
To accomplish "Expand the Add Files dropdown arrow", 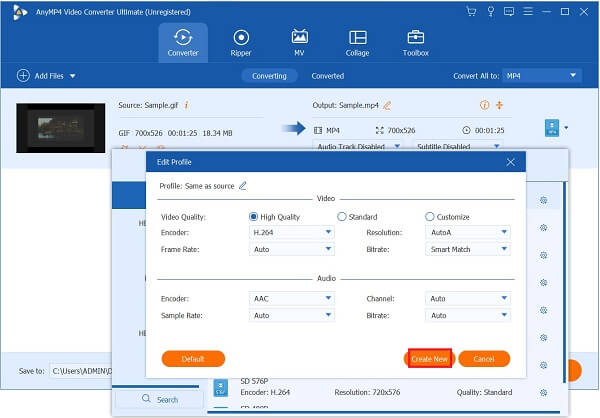I will (72, 76).
